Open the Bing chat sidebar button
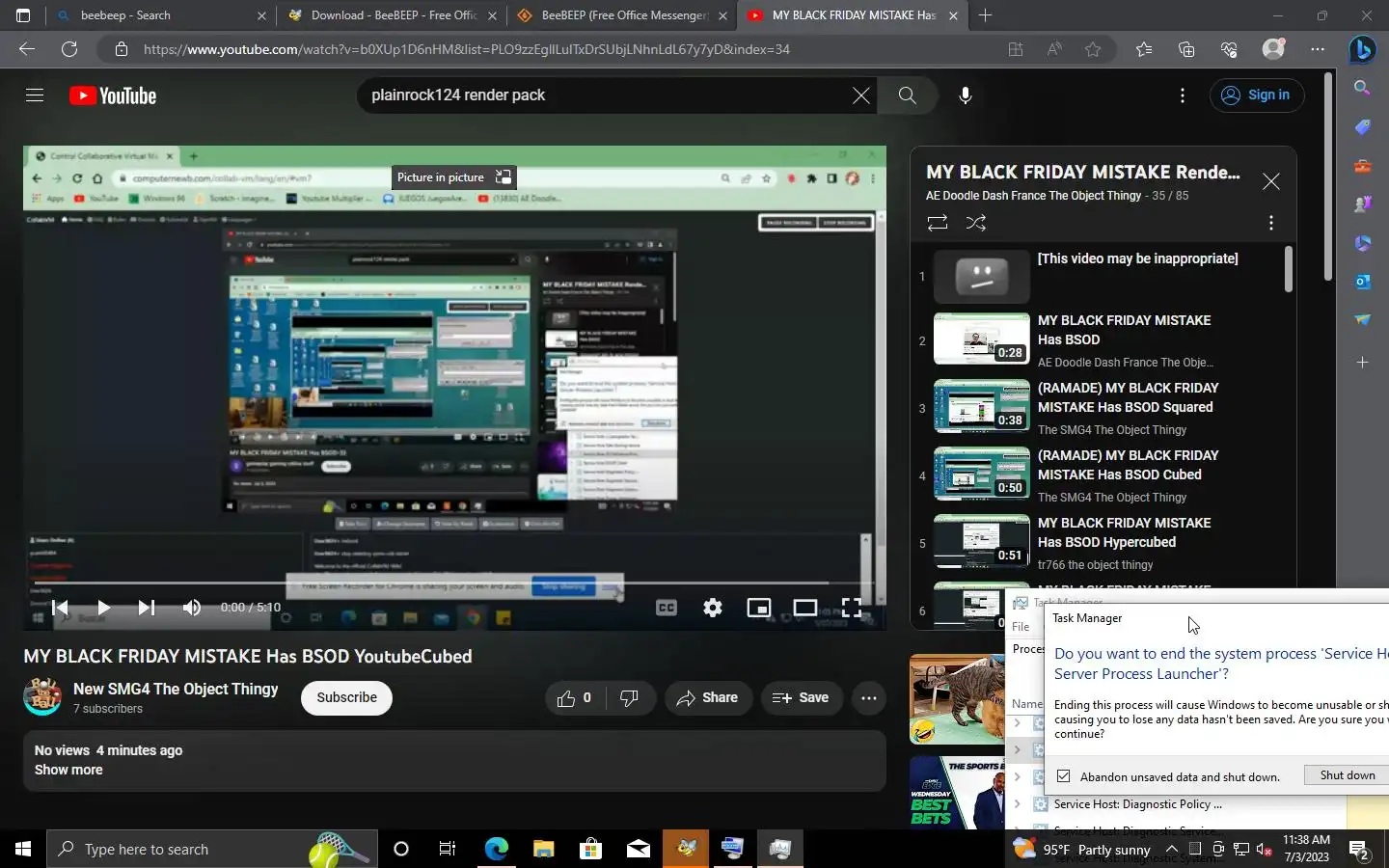 point(1362,48)
